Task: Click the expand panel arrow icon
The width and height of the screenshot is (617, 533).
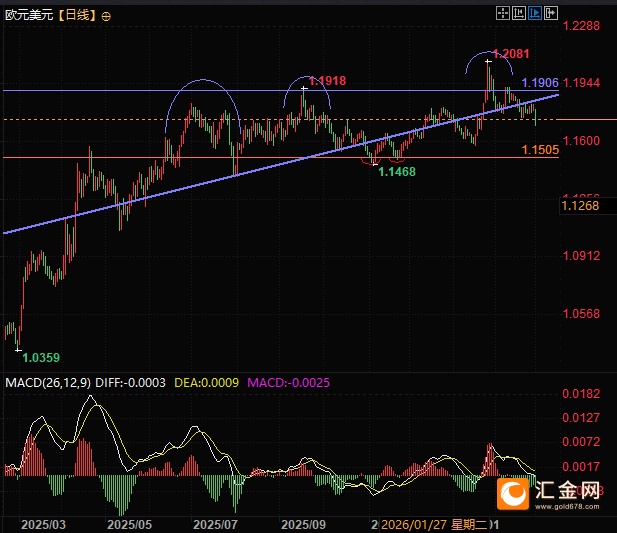Action: tap(551, 13)
